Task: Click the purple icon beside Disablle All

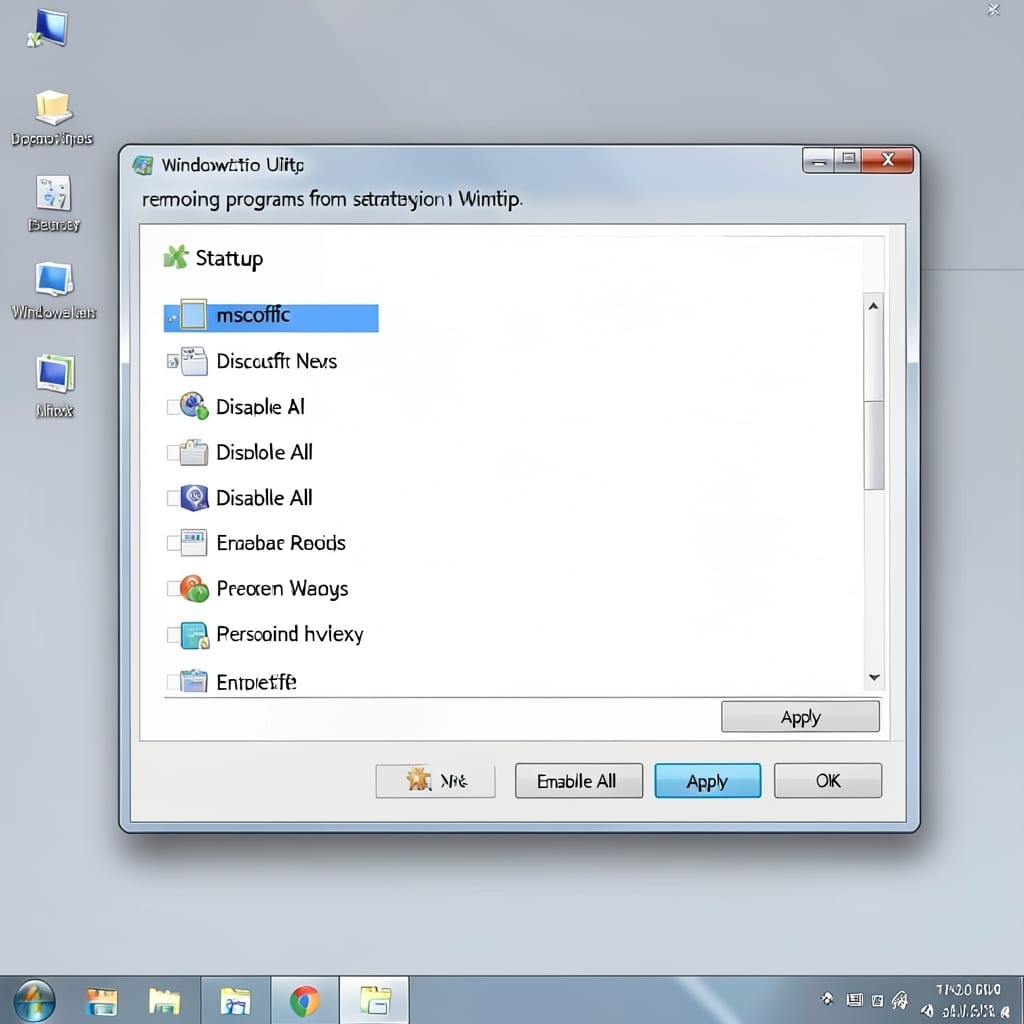Action: (x=194, y=498)
